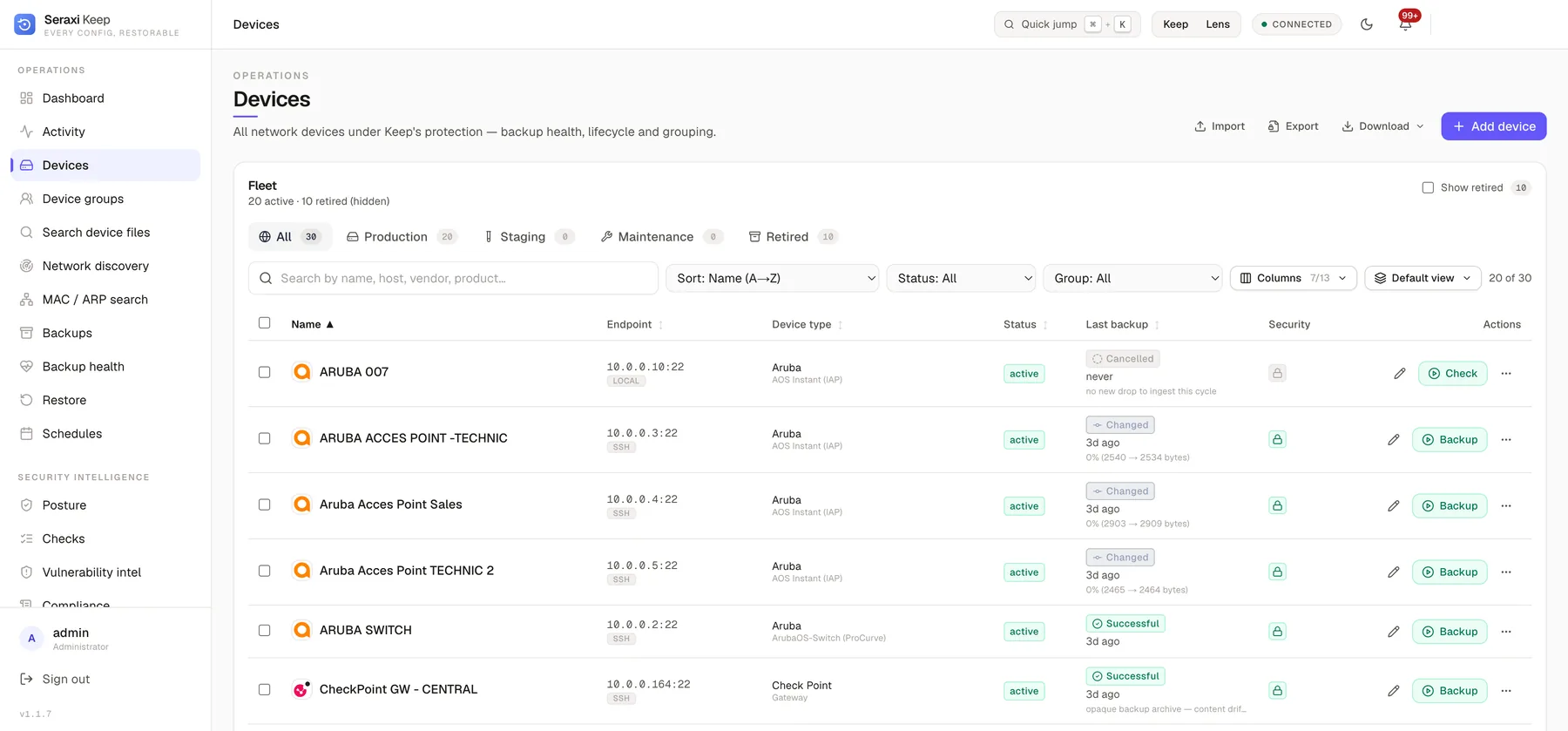Click the Name column header to sort
The width and height of the screenshot is (1568, 731).
(x=313, y=325)
